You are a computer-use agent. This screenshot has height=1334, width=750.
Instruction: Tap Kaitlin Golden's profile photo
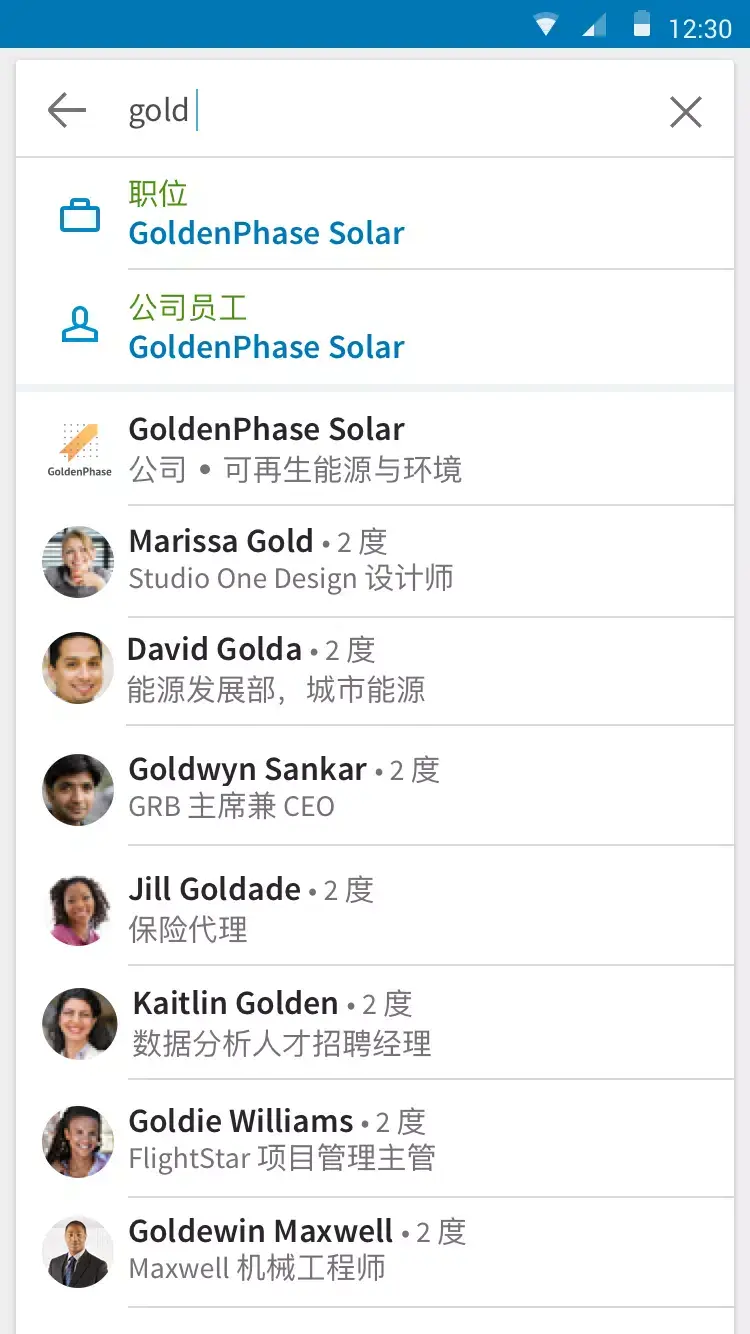pos(78,1023)
